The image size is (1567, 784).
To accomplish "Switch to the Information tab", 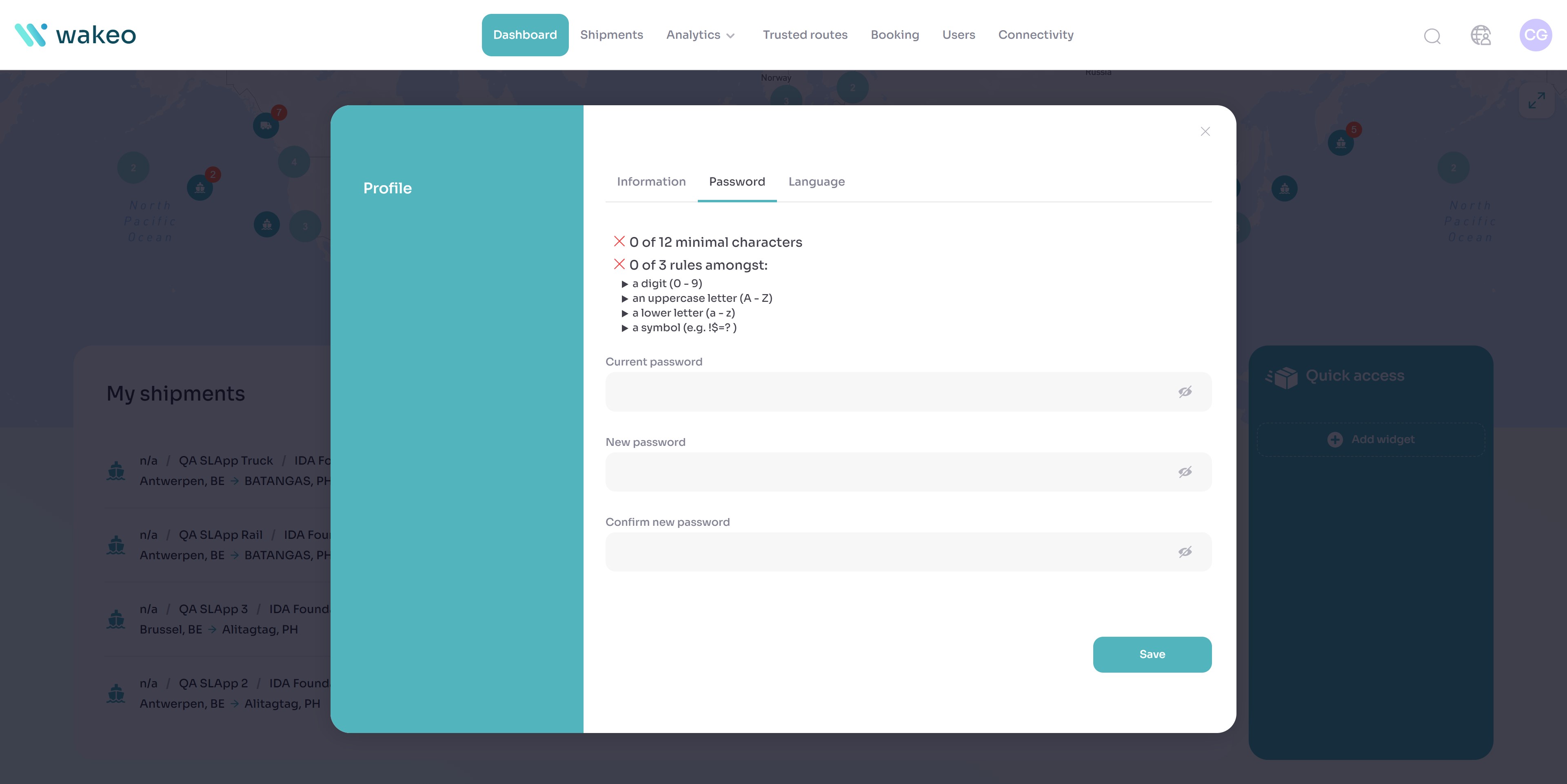I will (x=651, y=182).
